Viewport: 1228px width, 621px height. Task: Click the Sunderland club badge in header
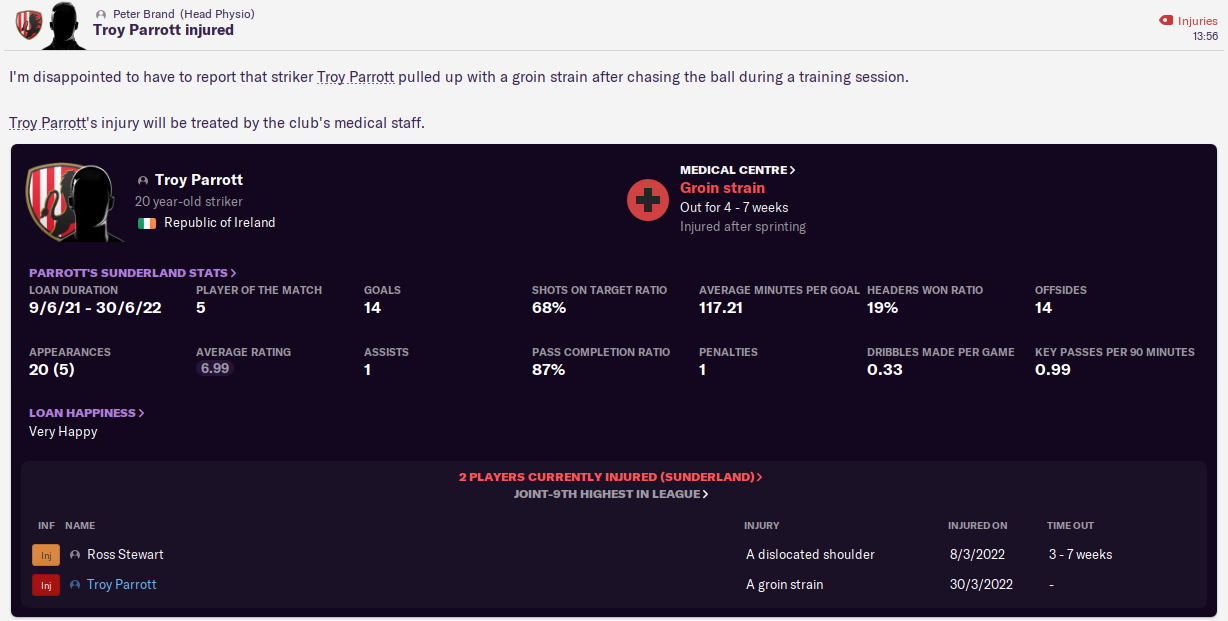pyautogui.click(x=29, y=25)
